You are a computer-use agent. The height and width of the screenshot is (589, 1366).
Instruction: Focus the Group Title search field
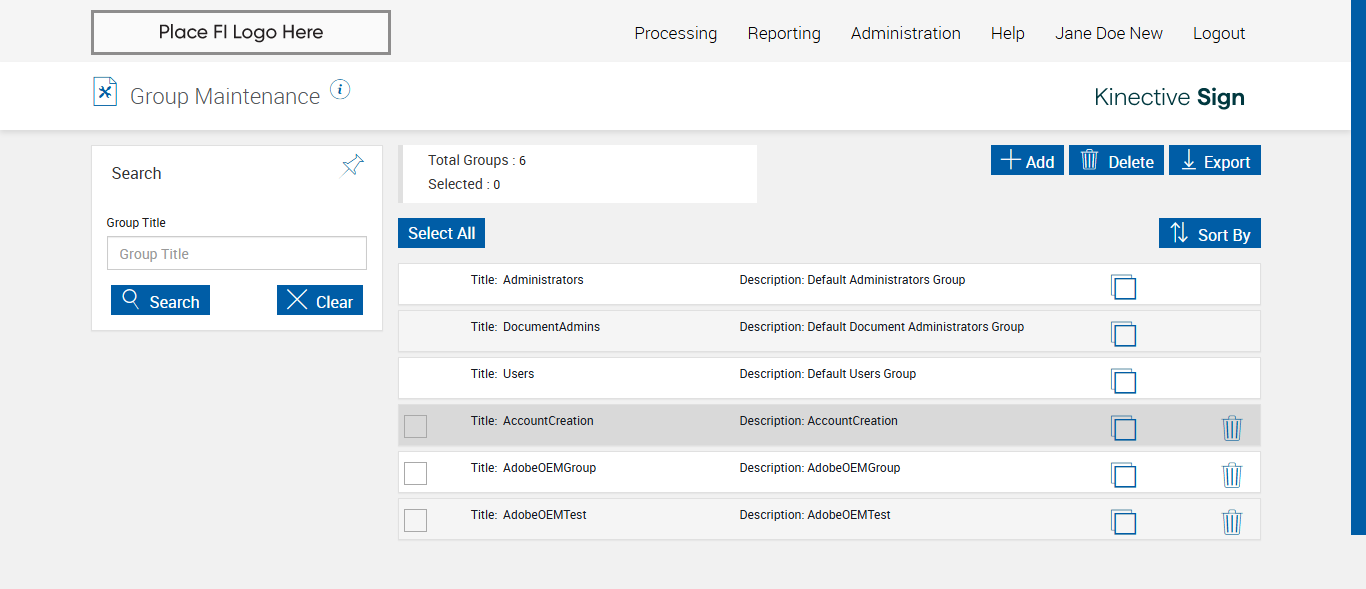237,254
